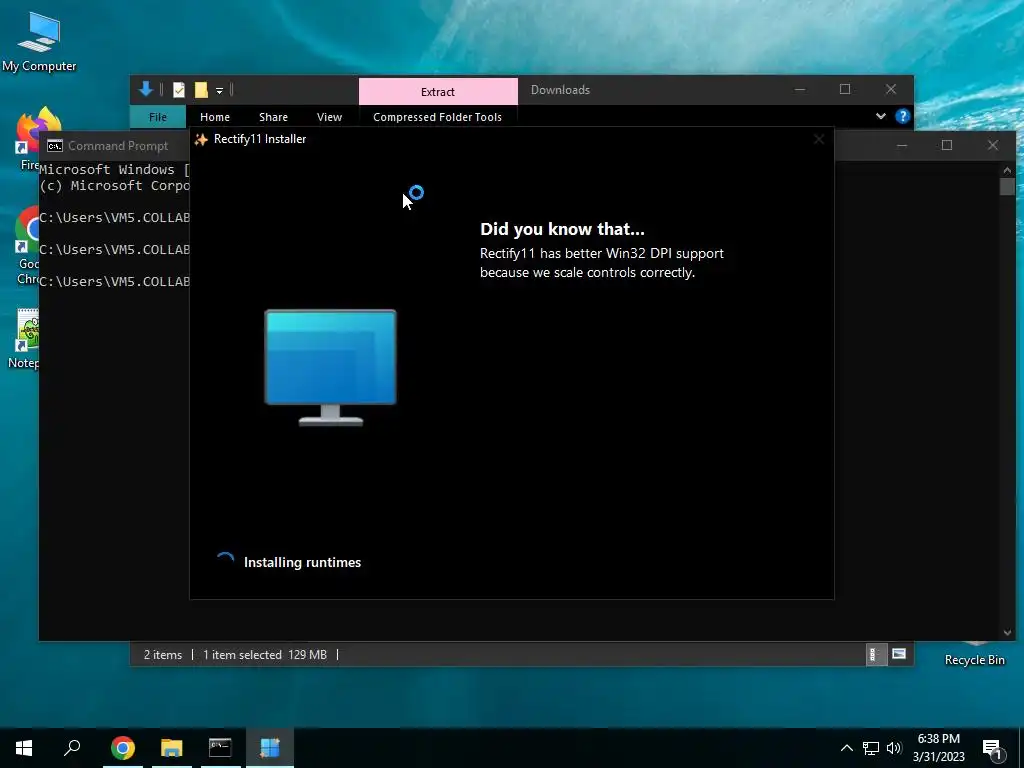This screenshot has width=1024, height=768.
Task: Maximize the Command Prompt window
Action: [947, 145]
